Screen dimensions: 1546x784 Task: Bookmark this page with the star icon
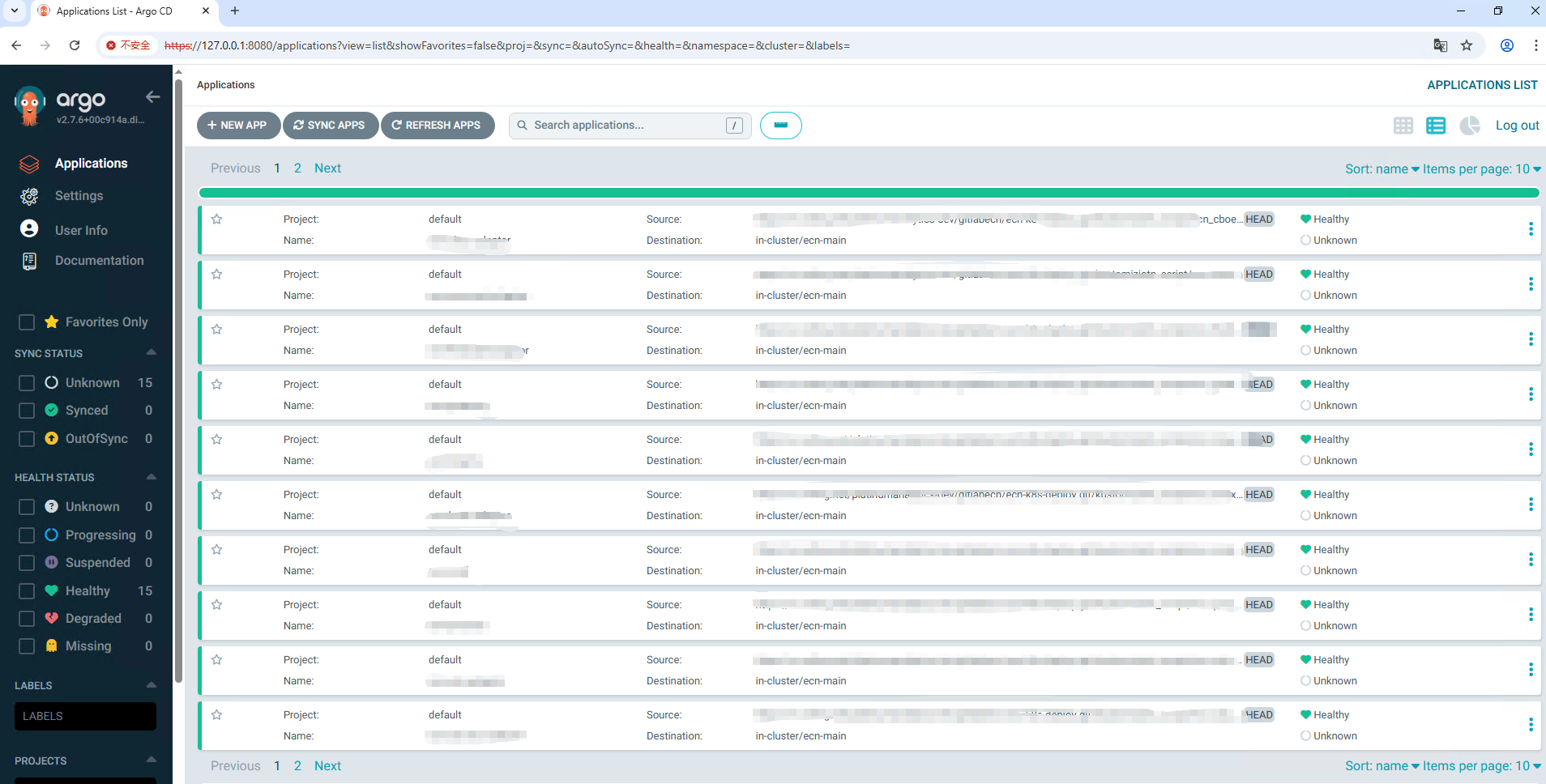pos(1467,45)
